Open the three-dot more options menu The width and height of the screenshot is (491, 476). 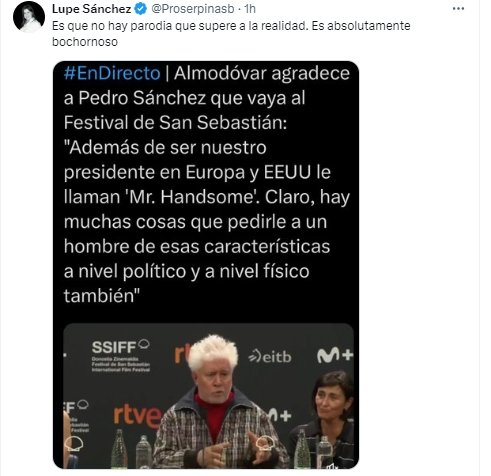click(x=458, y=9)
